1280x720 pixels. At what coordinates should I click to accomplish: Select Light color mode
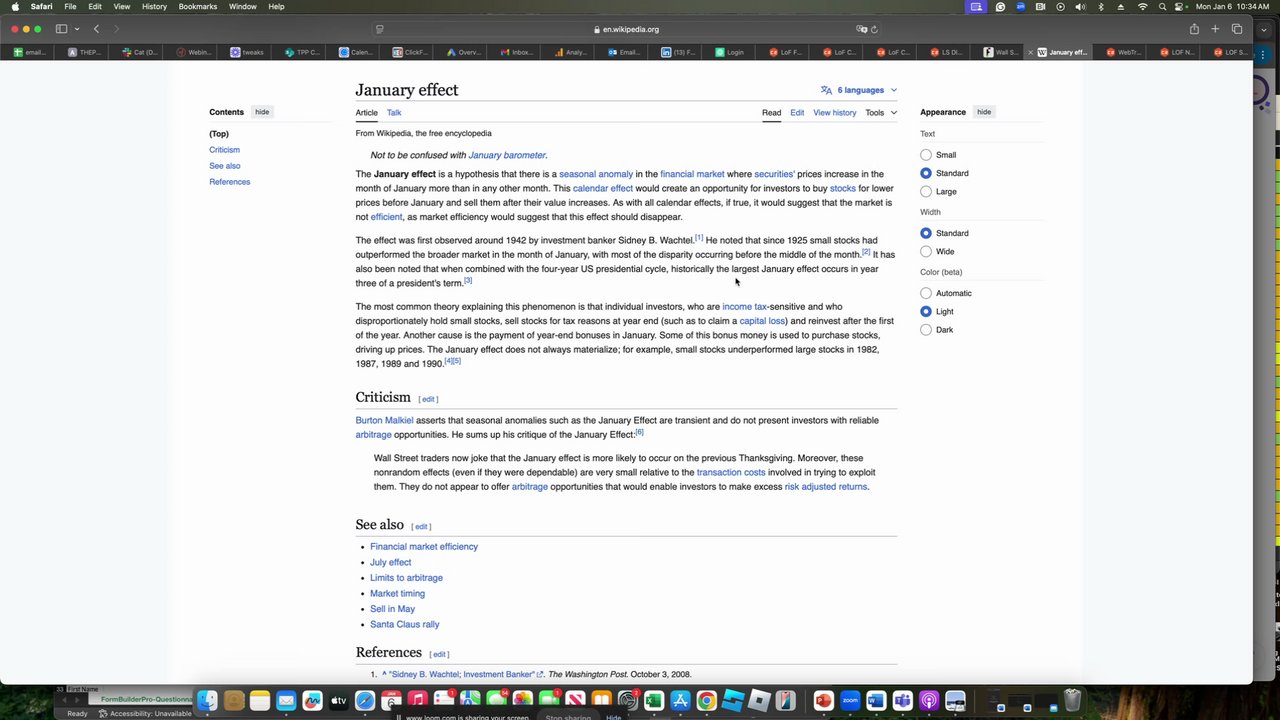(x=926, y=311)
